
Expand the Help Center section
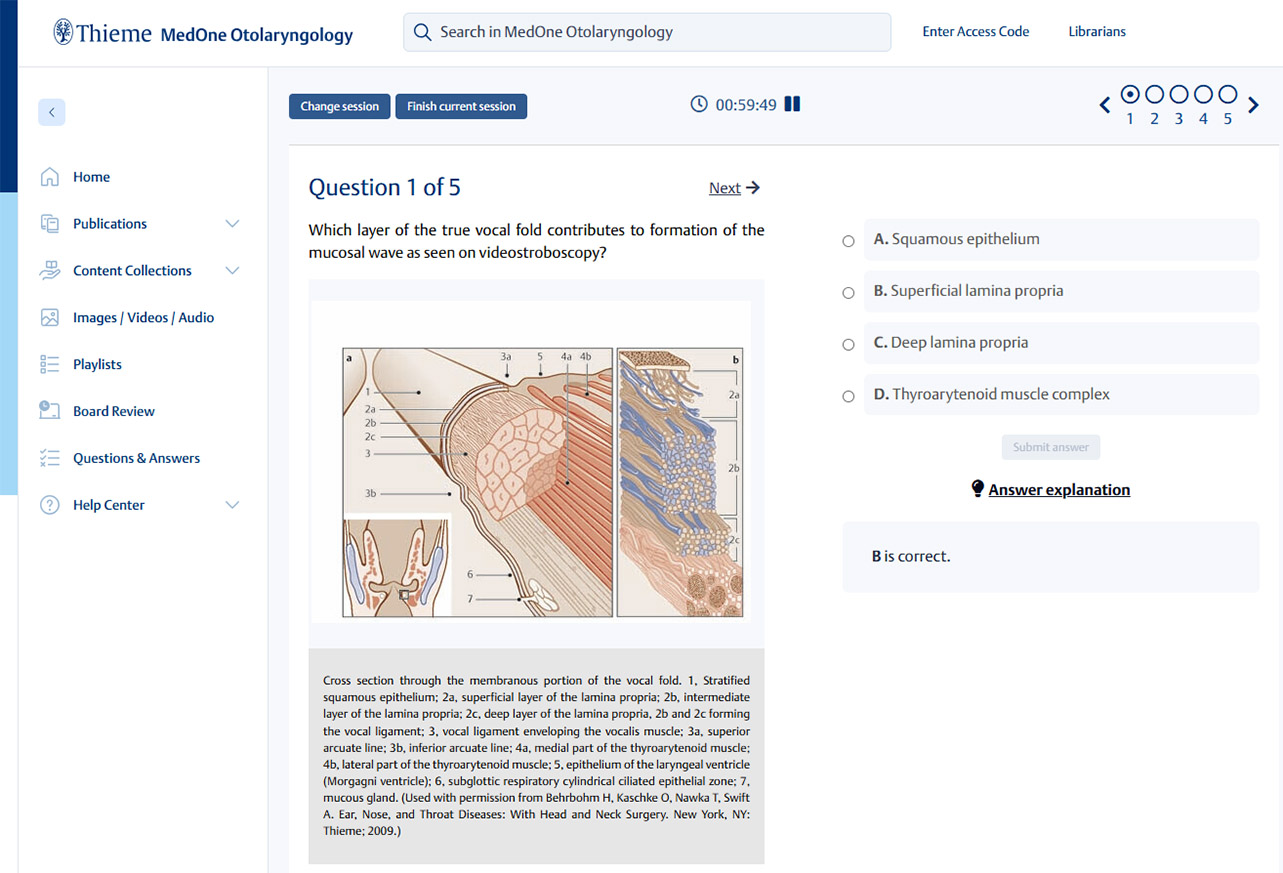pos(232,505)
